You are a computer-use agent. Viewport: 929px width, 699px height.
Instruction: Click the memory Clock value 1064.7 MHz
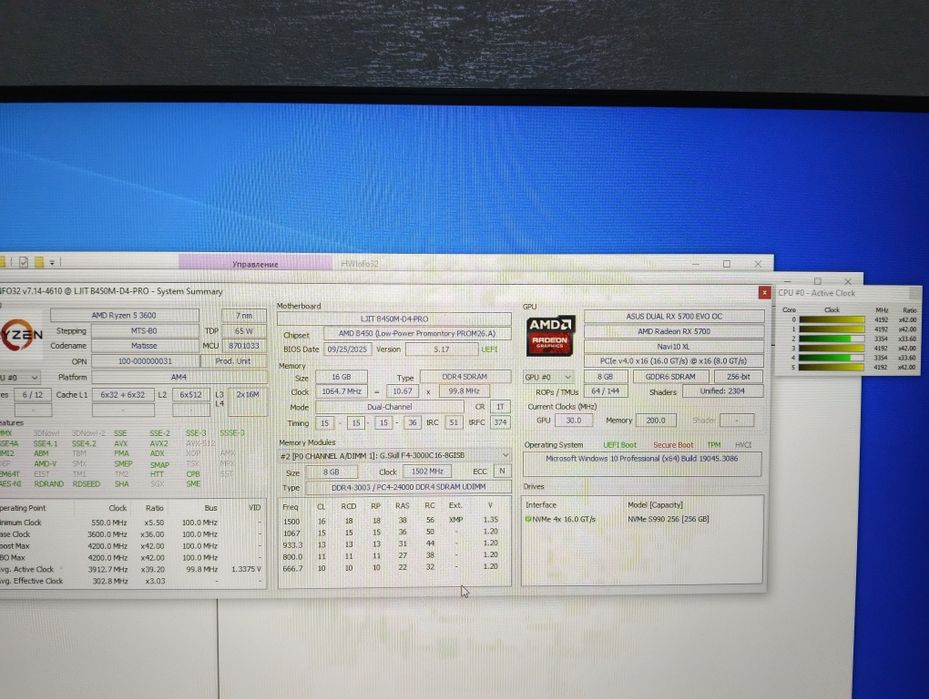341,392
